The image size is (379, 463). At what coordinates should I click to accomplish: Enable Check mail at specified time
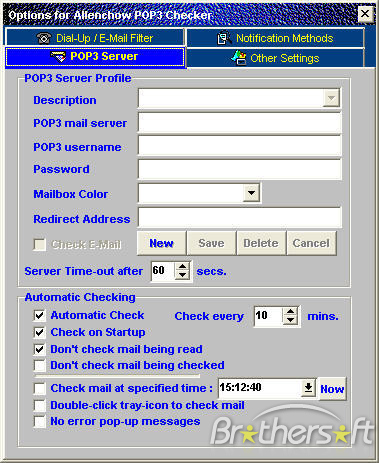point(40,388)
